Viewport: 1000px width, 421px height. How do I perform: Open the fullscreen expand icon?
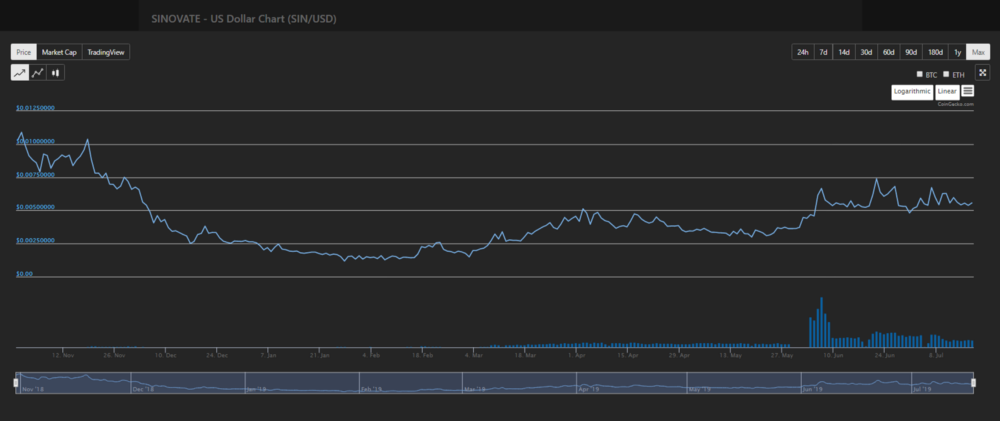[x=982, y=73]
